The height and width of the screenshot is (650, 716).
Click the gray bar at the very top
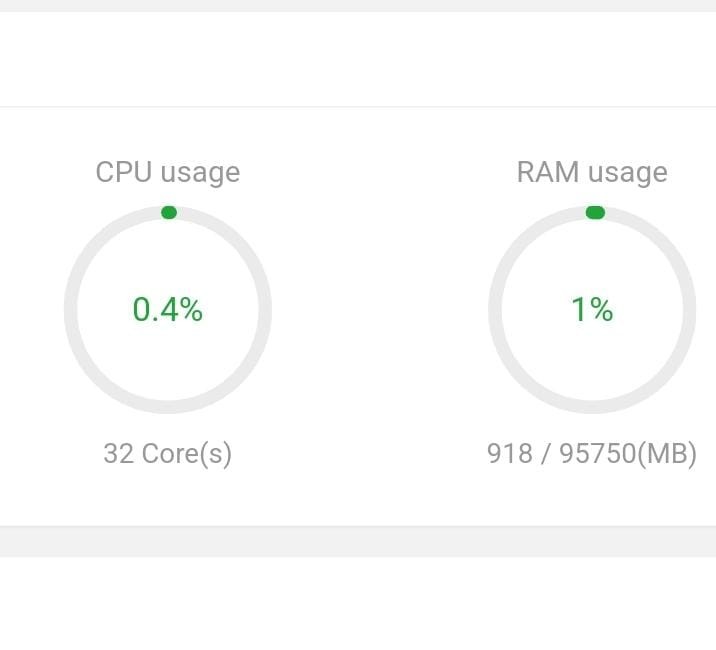(358, 5)
